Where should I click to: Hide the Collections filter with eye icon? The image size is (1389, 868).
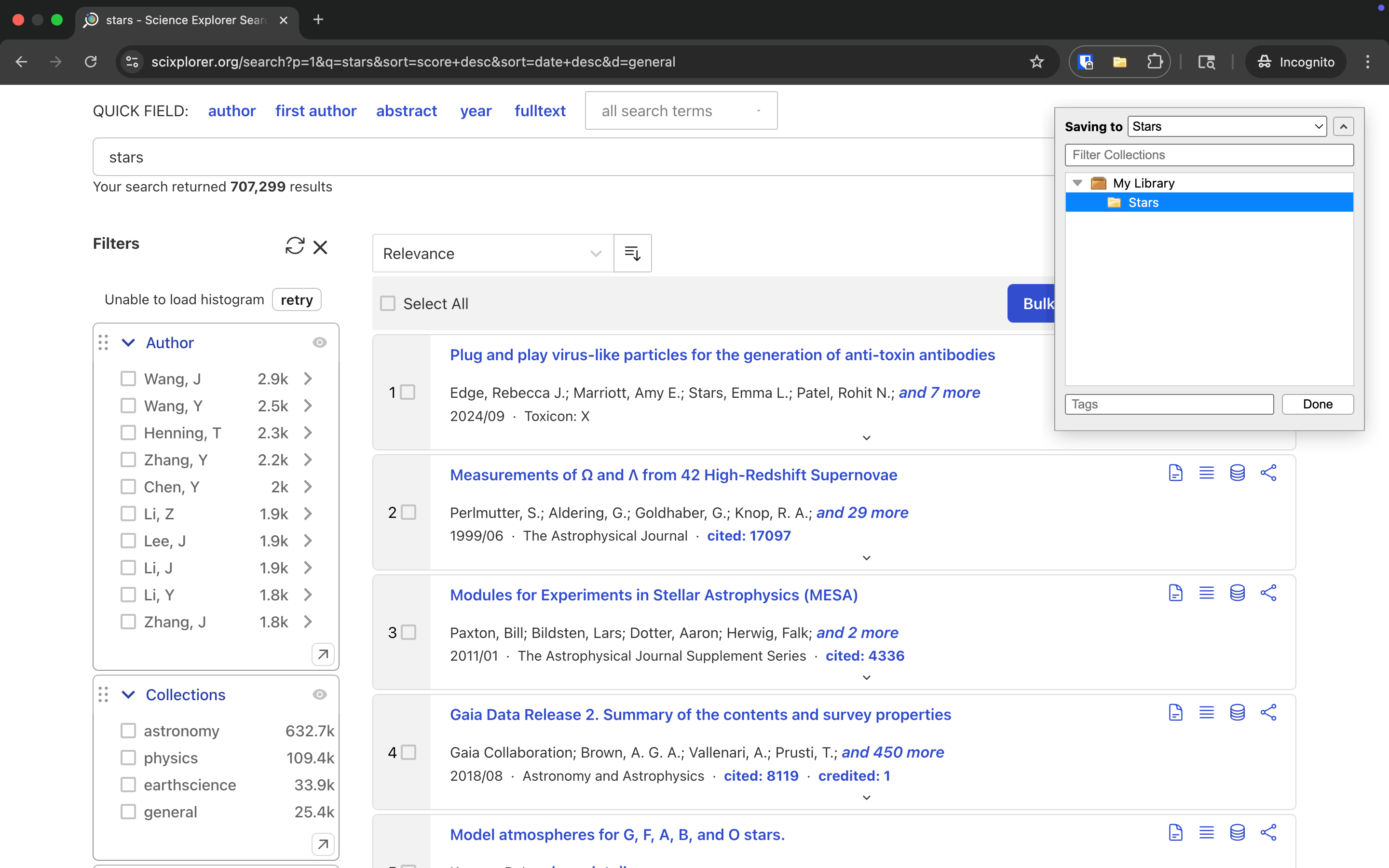tap(320, 694)
